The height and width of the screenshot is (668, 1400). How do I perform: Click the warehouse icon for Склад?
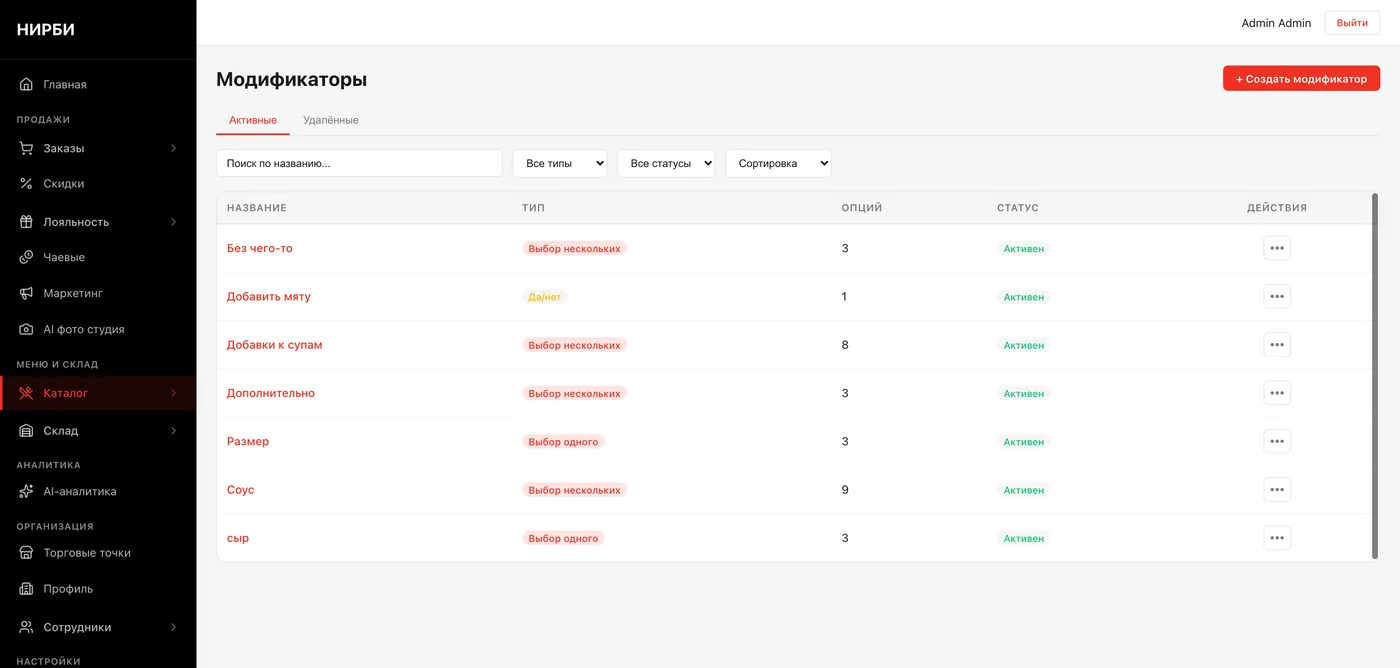point(27,431)
